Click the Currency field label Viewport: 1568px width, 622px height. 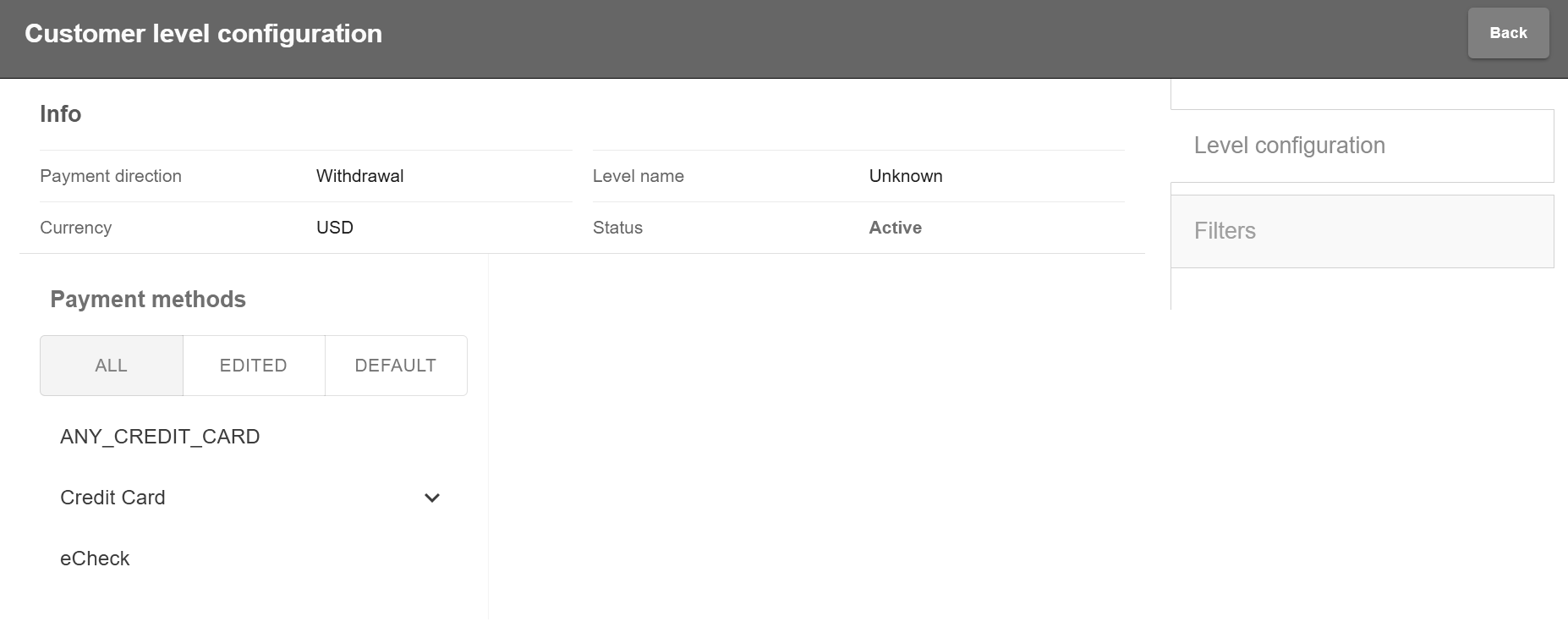[x=75, y=228]
